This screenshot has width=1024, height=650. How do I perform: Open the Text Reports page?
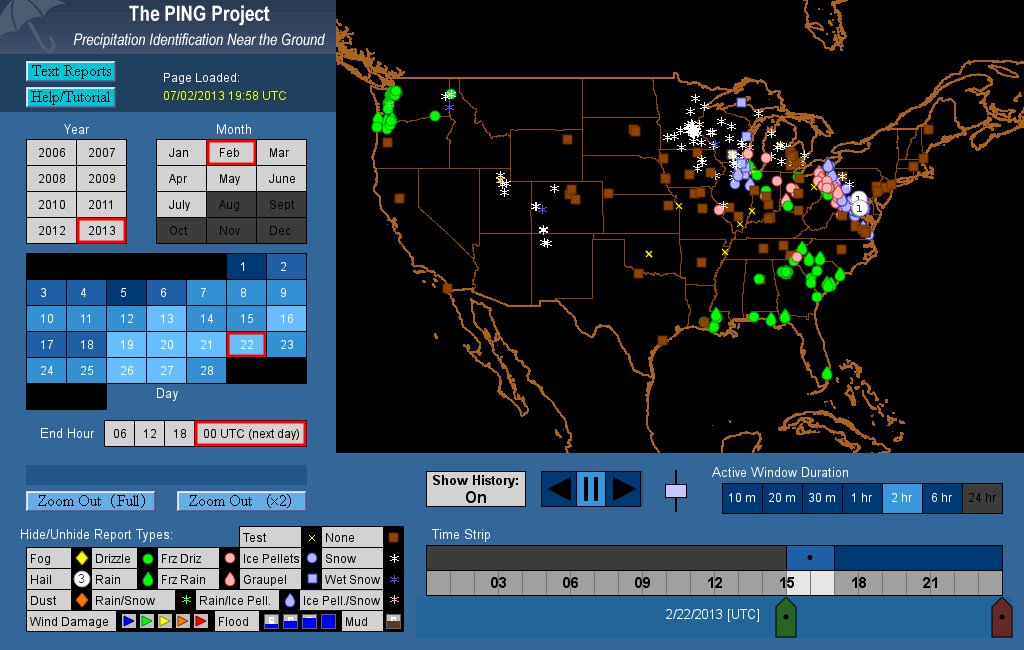click(x=70, y=71)
